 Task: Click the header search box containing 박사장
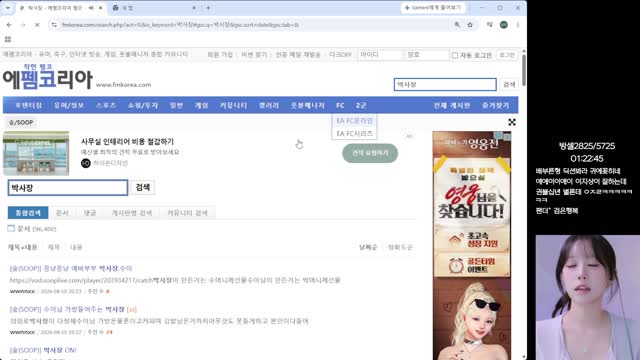pyautogui.click(x=445, y=84)
